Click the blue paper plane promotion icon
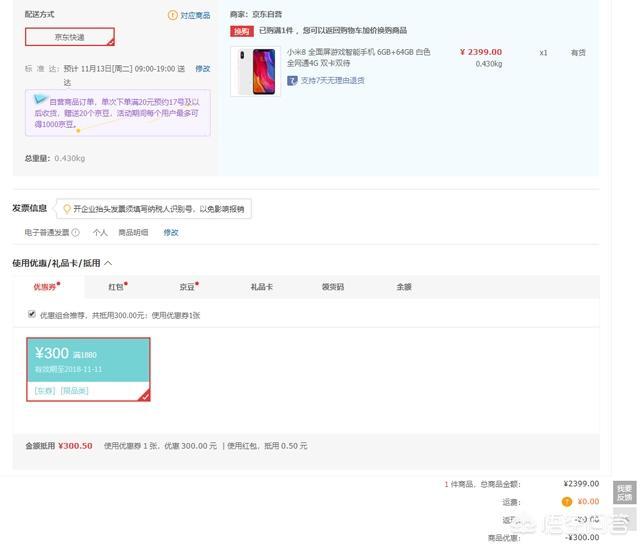 click(x=40, y=98)
